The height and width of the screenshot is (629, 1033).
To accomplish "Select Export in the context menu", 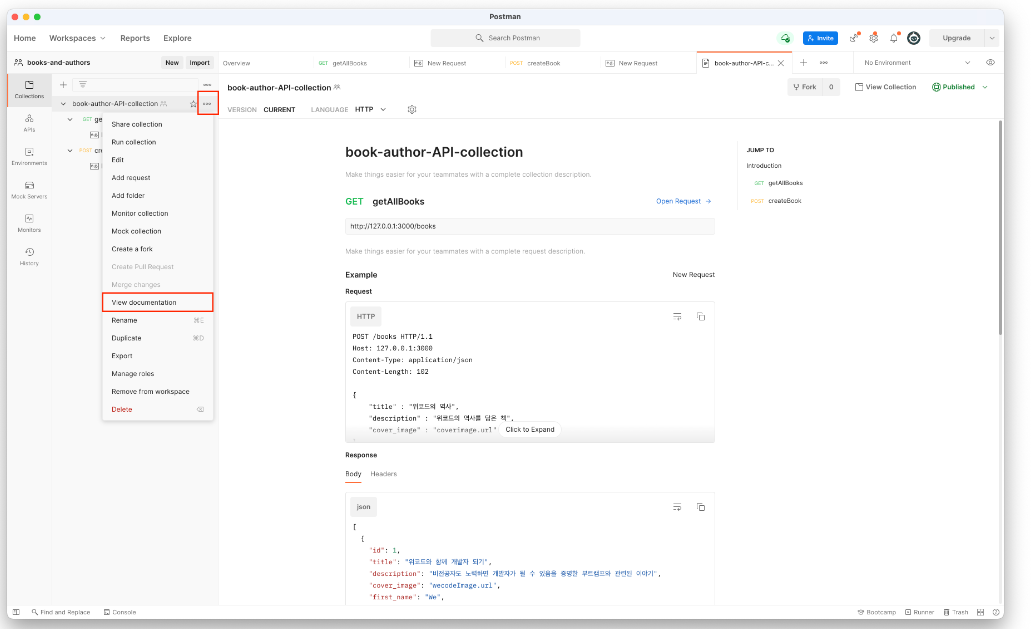I will click(x=157, y=356).
